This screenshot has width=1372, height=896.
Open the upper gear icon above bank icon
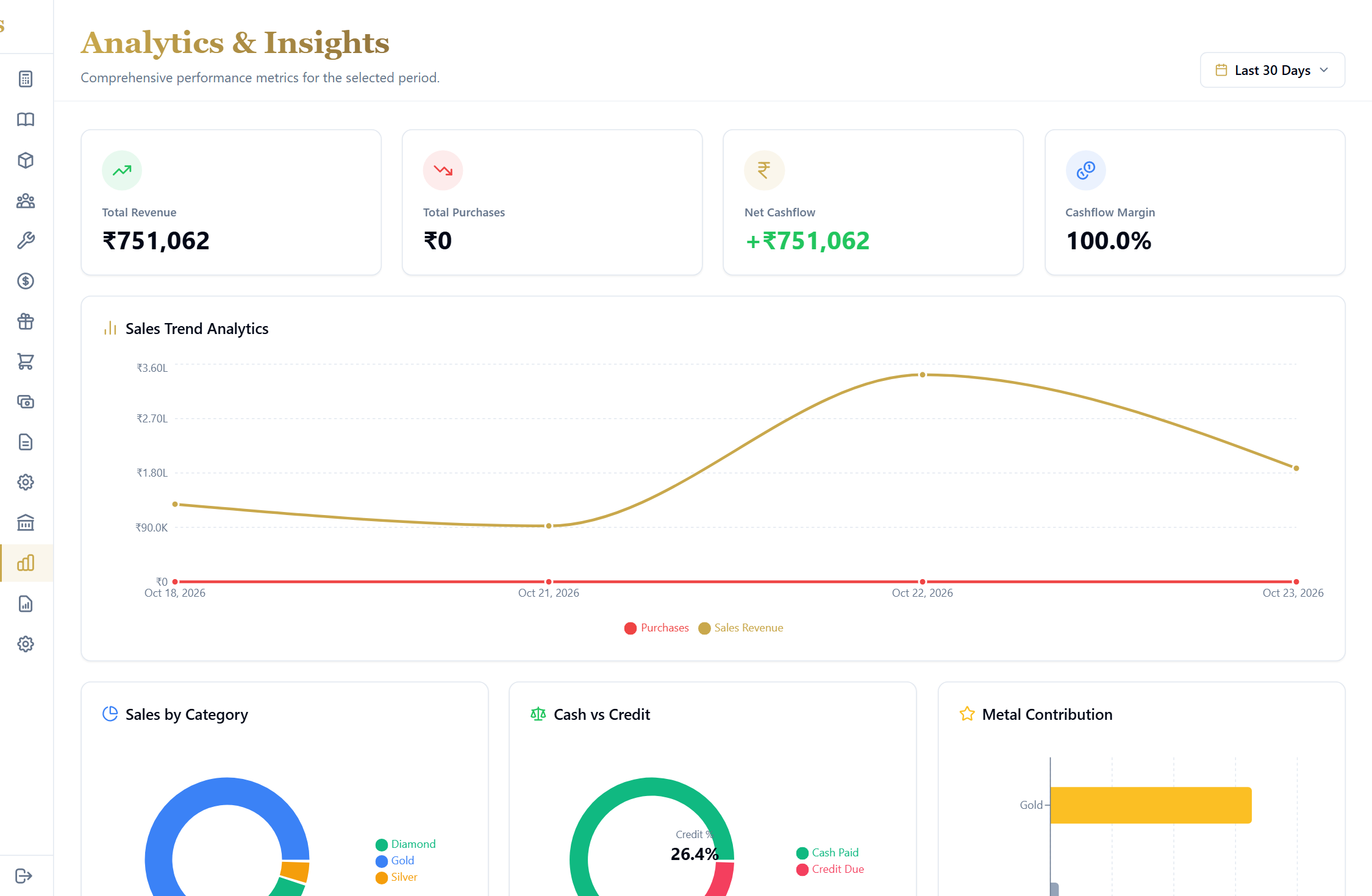click(x=26, y=482)
